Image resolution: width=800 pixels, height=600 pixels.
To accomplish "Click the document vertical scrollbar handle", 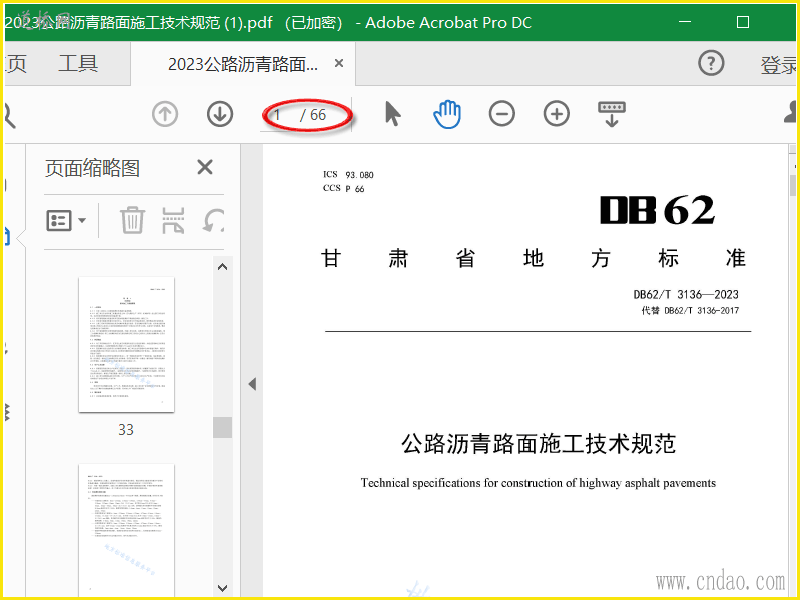I will (x=793, y=185).
